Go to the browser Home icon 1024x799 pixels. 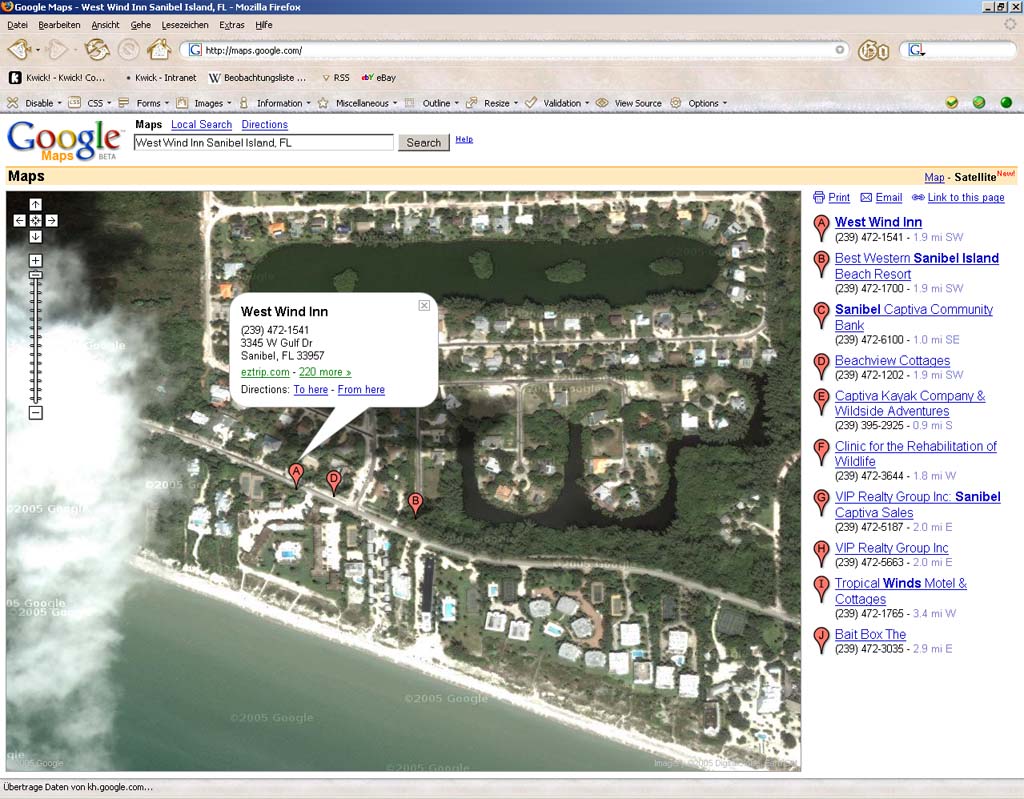[159, 50]
